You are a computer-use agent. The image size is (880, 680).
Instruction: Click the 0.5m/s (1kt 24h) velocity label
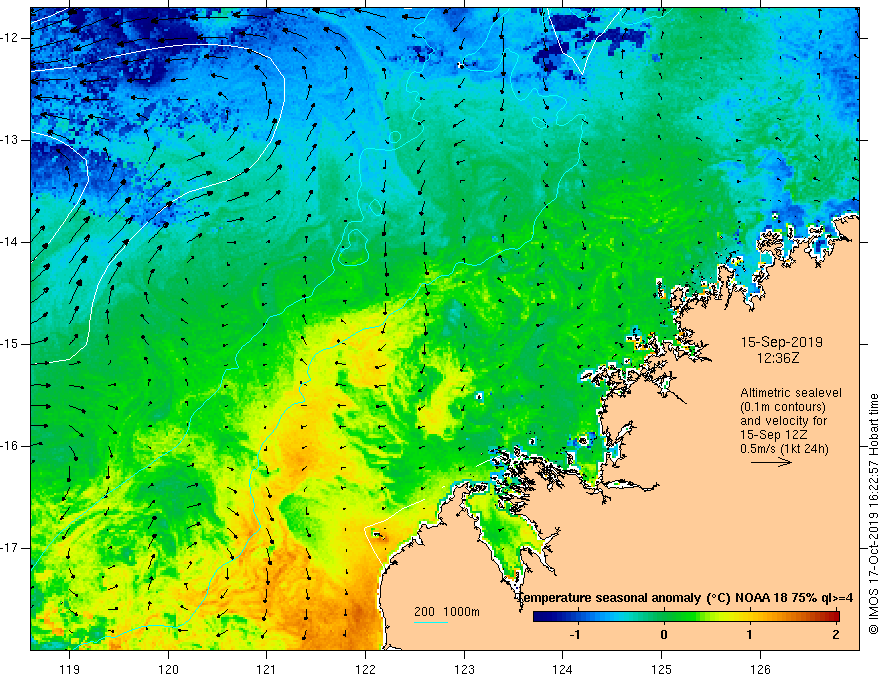coord(784,449)
